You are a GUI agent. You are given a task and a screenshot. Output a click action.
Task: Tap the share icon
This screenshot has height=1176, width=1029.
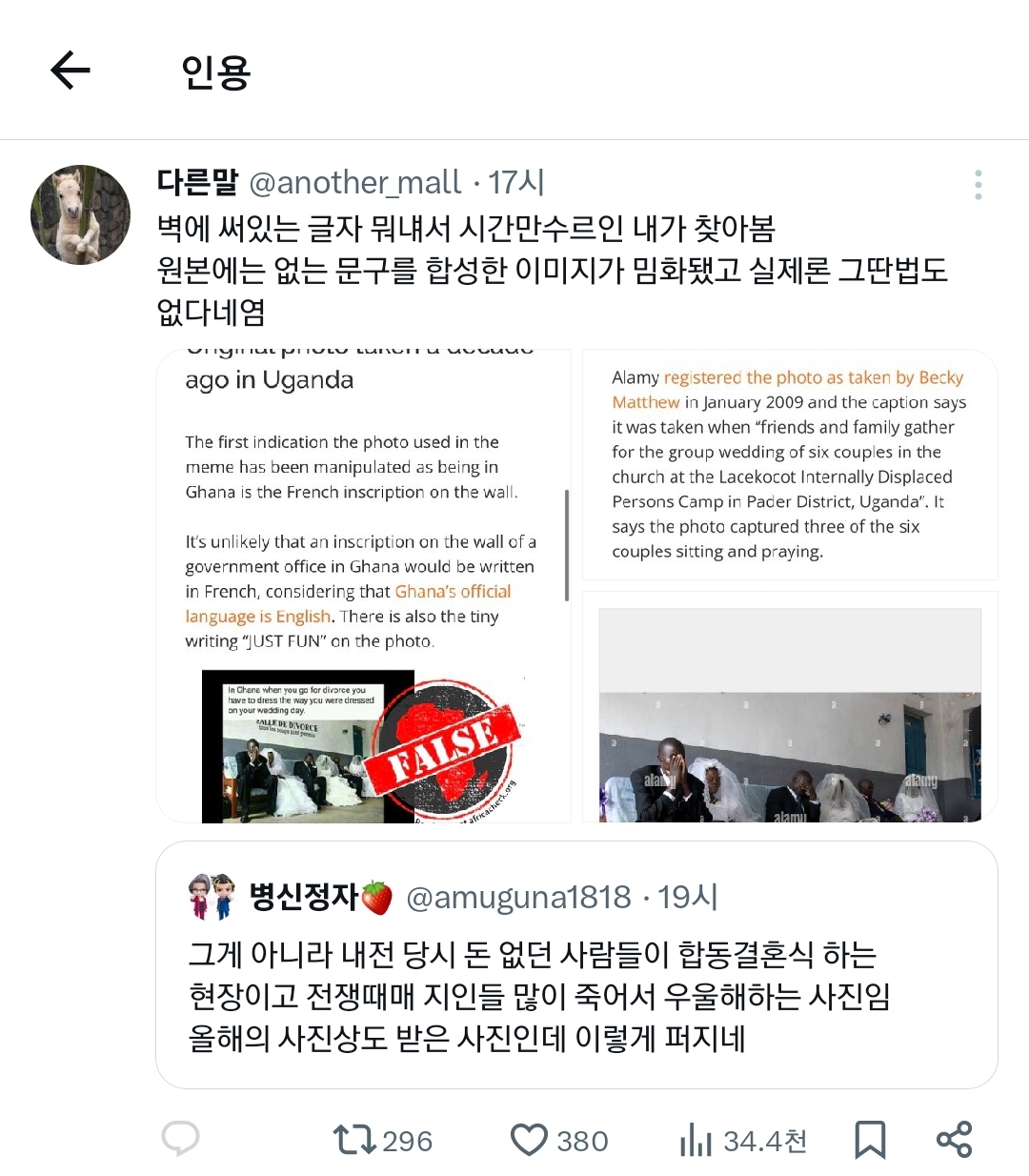[x=954, y=1140]
